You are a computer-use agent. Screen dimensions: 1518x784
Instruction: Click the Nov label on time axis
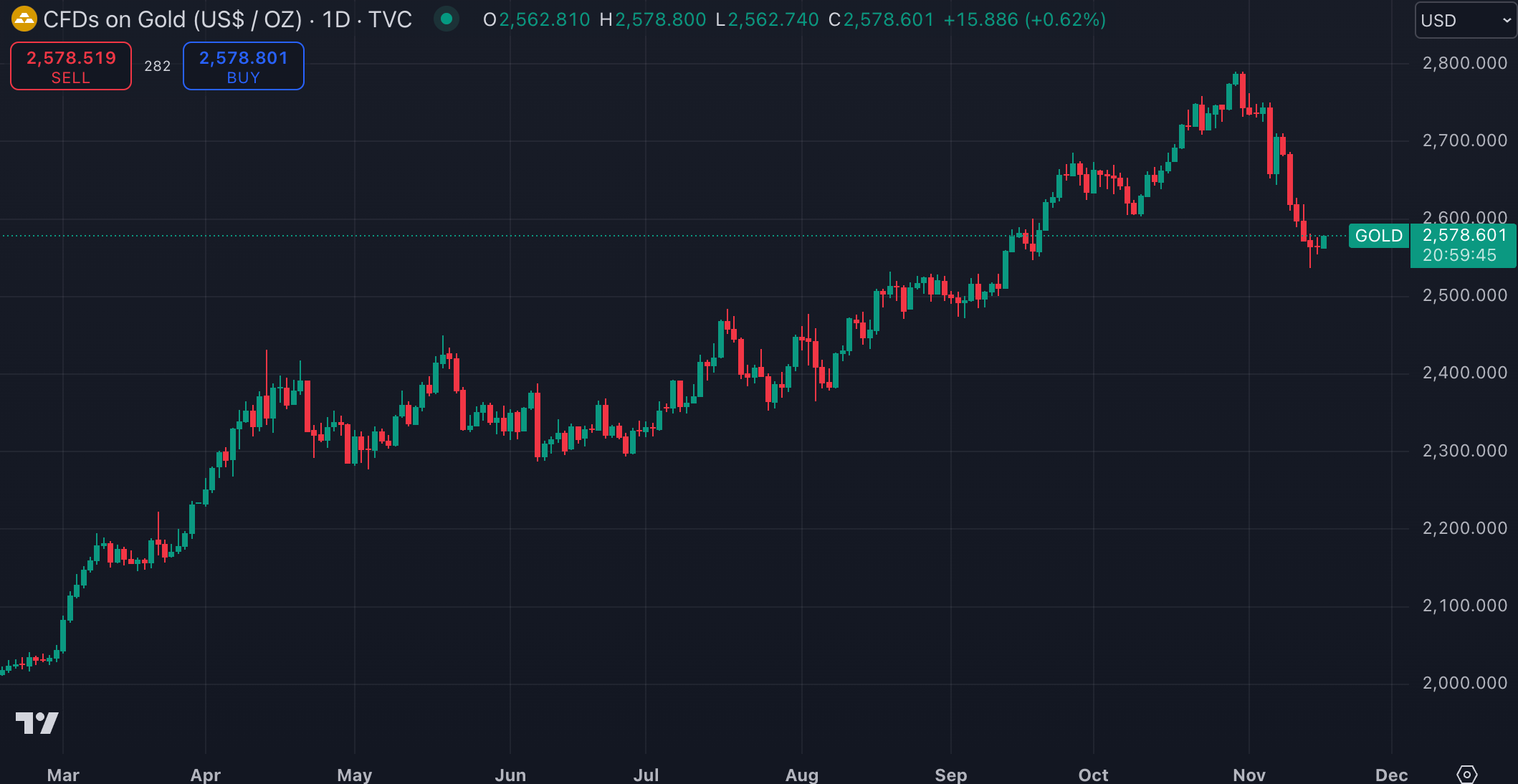(1249, 775)
